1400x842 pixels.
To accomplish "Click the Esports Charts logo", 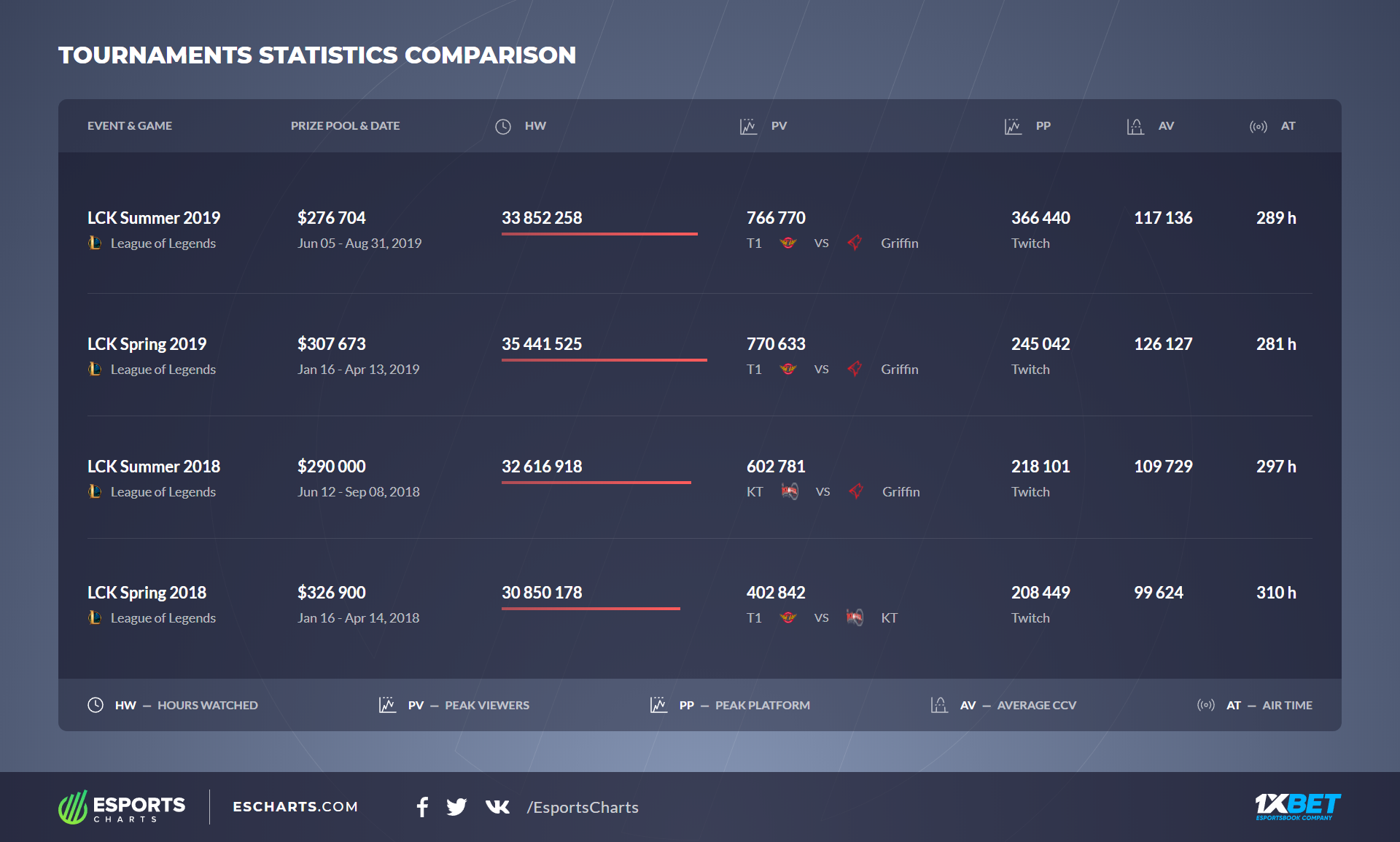I will tap(122, 807).
